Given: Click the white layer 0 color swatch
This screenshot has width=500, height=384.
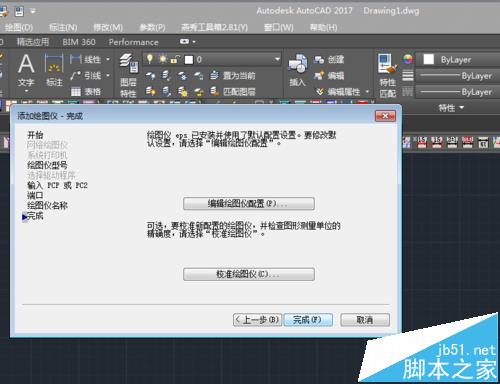Looking at the screenshot, I should coord(189,60).
